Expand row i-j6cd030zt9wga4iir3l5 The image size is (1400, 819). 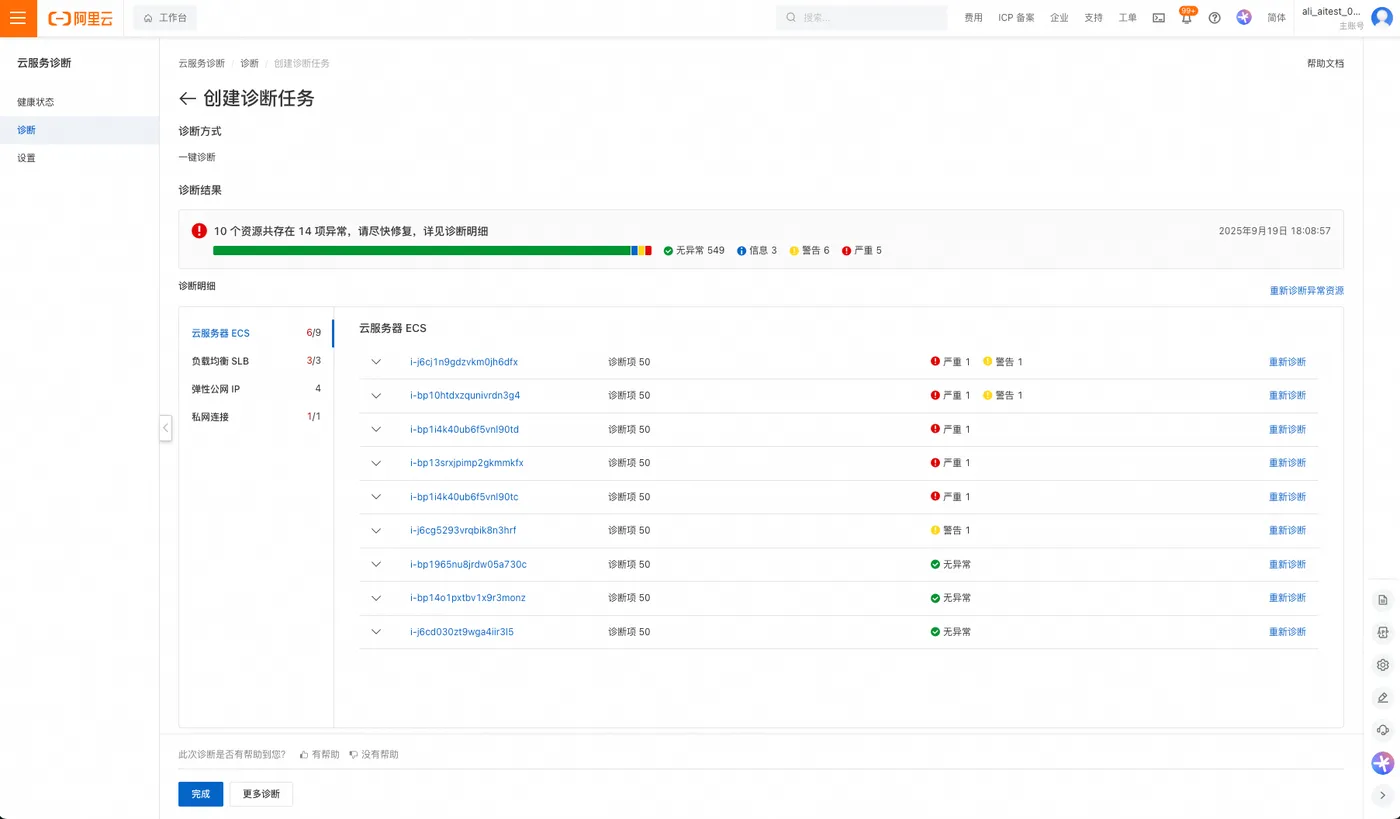pyautogui.click(x=376, y=632)
